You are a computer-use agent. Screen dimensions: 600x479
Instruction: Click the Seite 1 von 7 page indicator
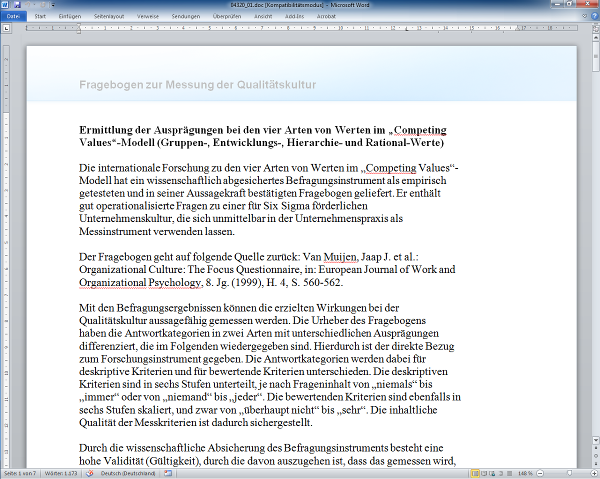pyautogui.click(x=21, y=473)
